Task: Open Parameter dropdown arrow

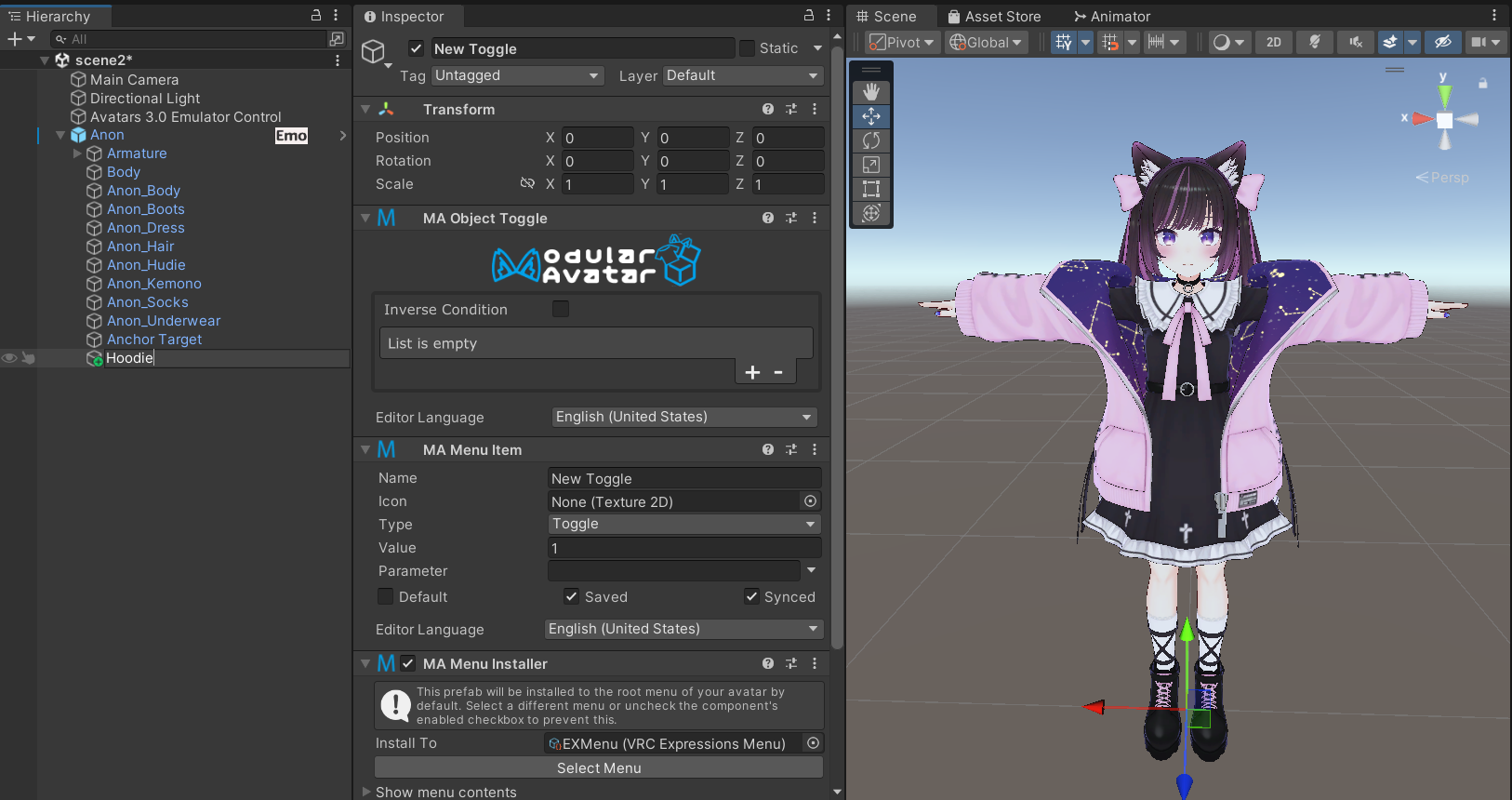Action: tap(812, 570)
